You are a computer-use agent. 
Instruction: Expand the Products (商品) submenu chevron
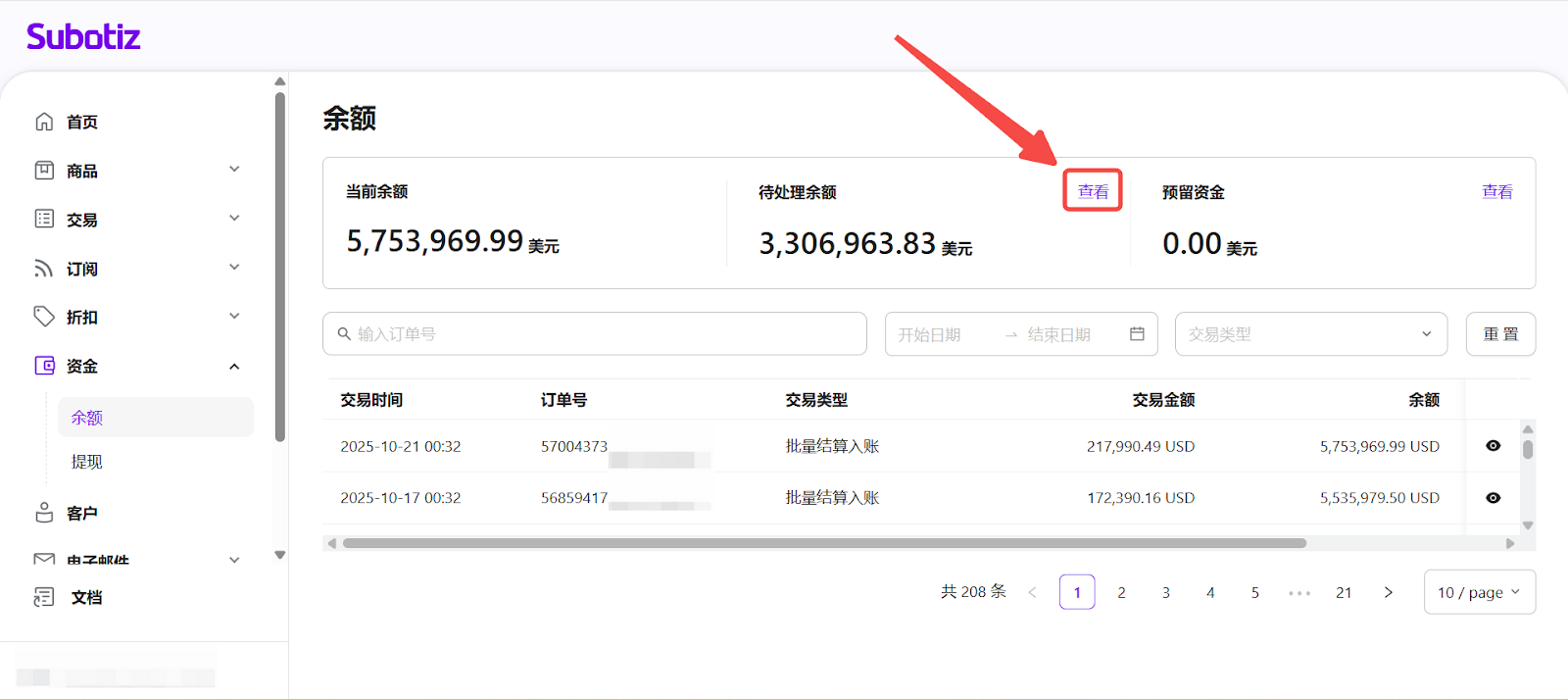pos(234,170)
